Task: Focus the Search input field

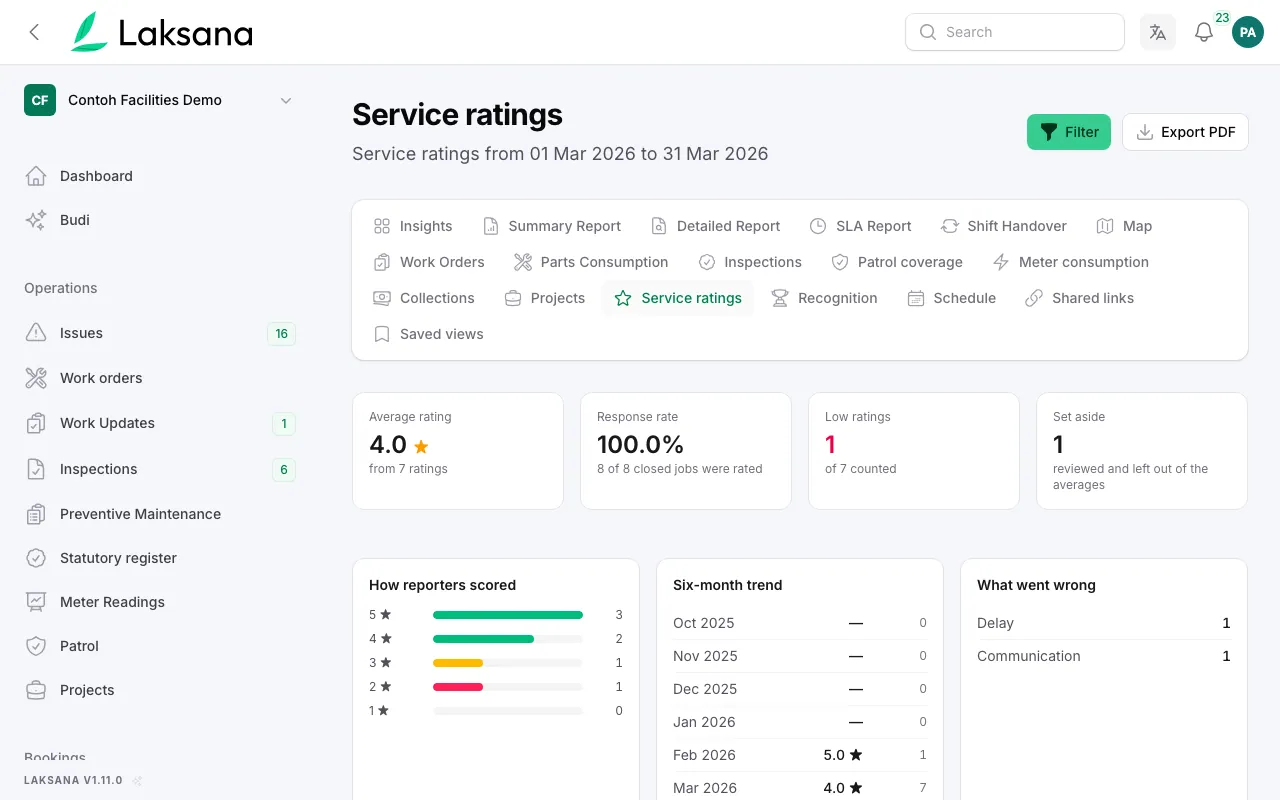Action: (1015, 32)
